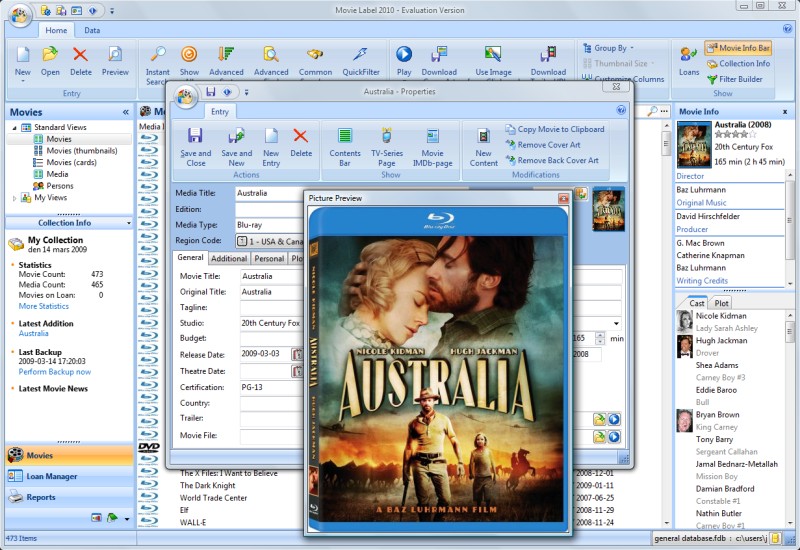Click the Perform Backup now link

[x=55, y=372]
